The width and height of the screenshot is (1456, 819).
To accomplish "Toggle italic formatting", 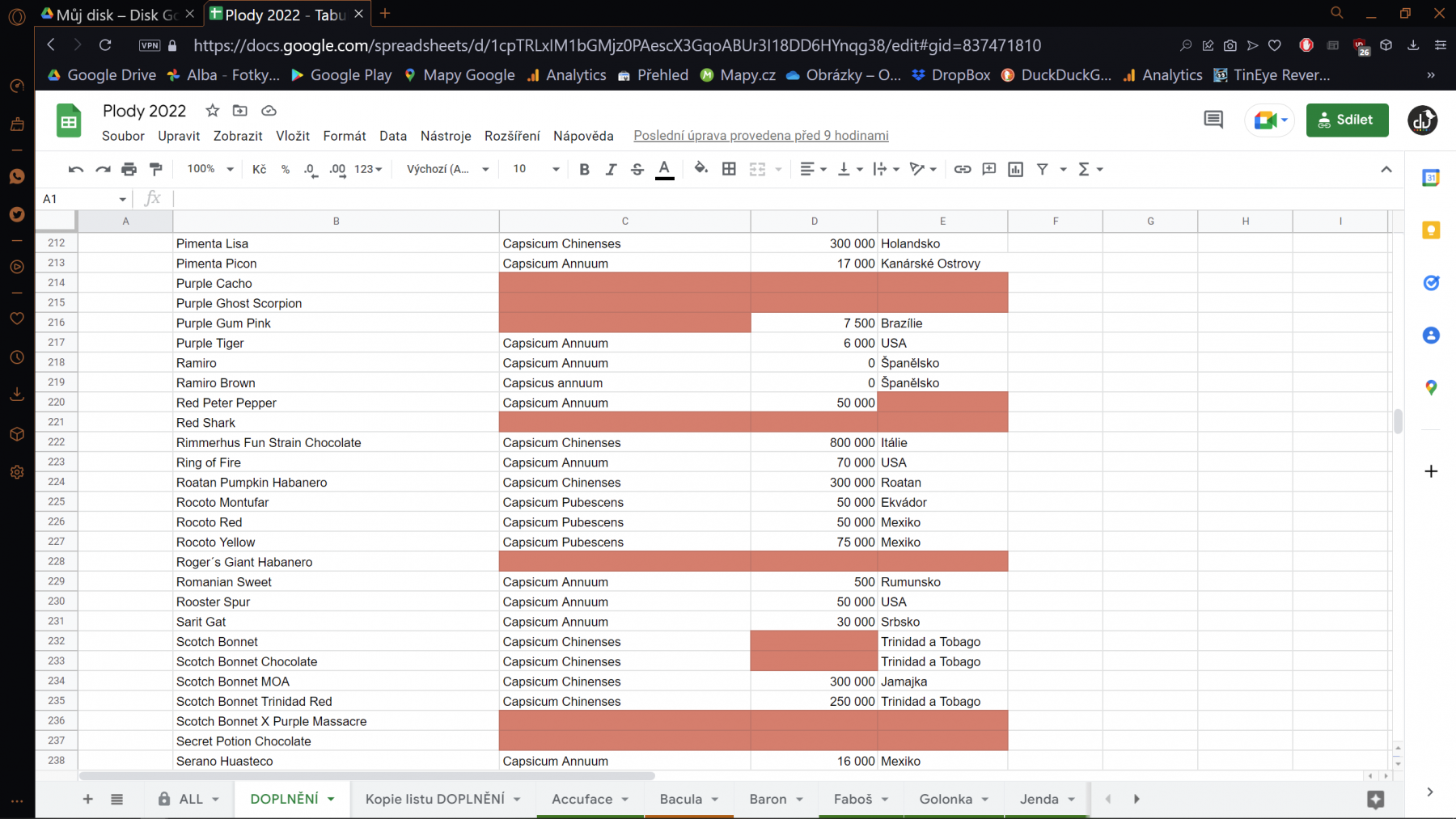I will pos(611,169).
